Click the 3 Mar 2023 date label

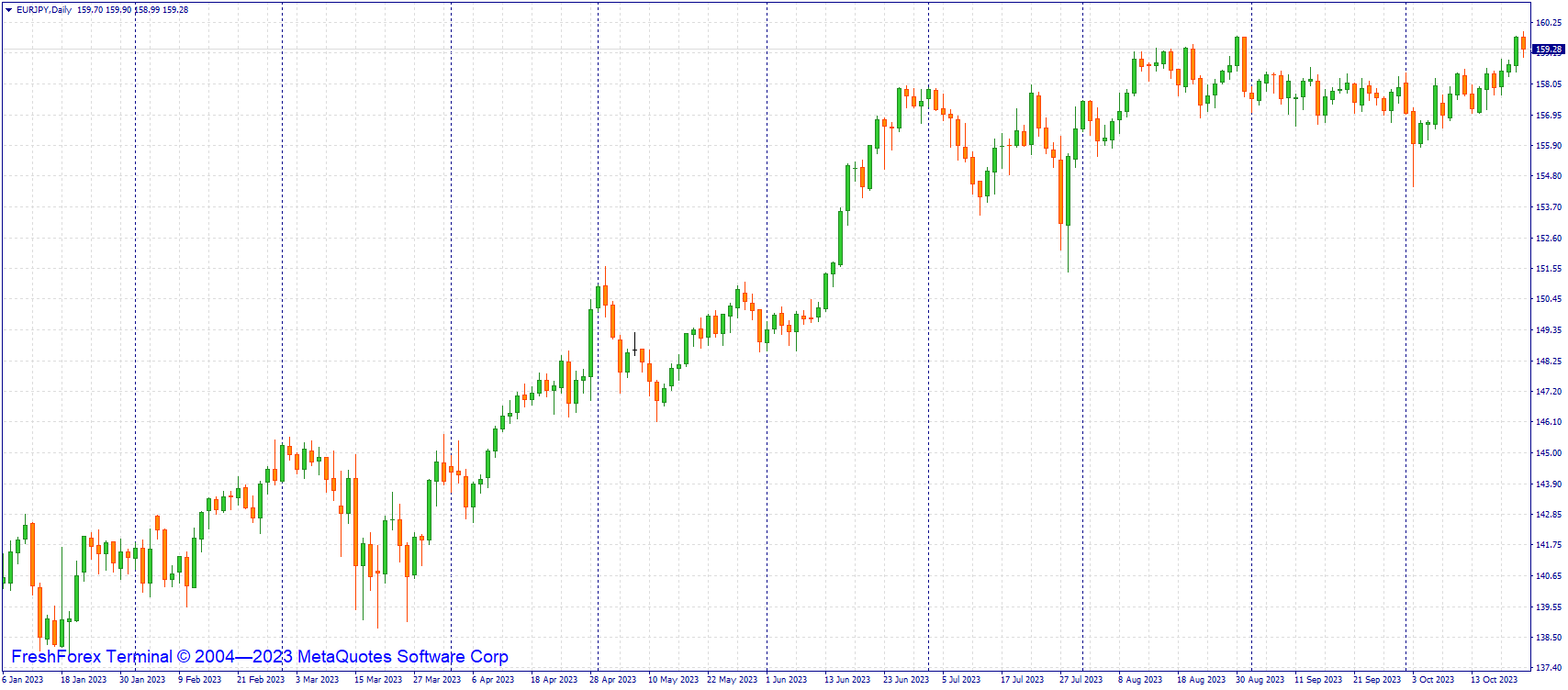(x=318, y=680)
